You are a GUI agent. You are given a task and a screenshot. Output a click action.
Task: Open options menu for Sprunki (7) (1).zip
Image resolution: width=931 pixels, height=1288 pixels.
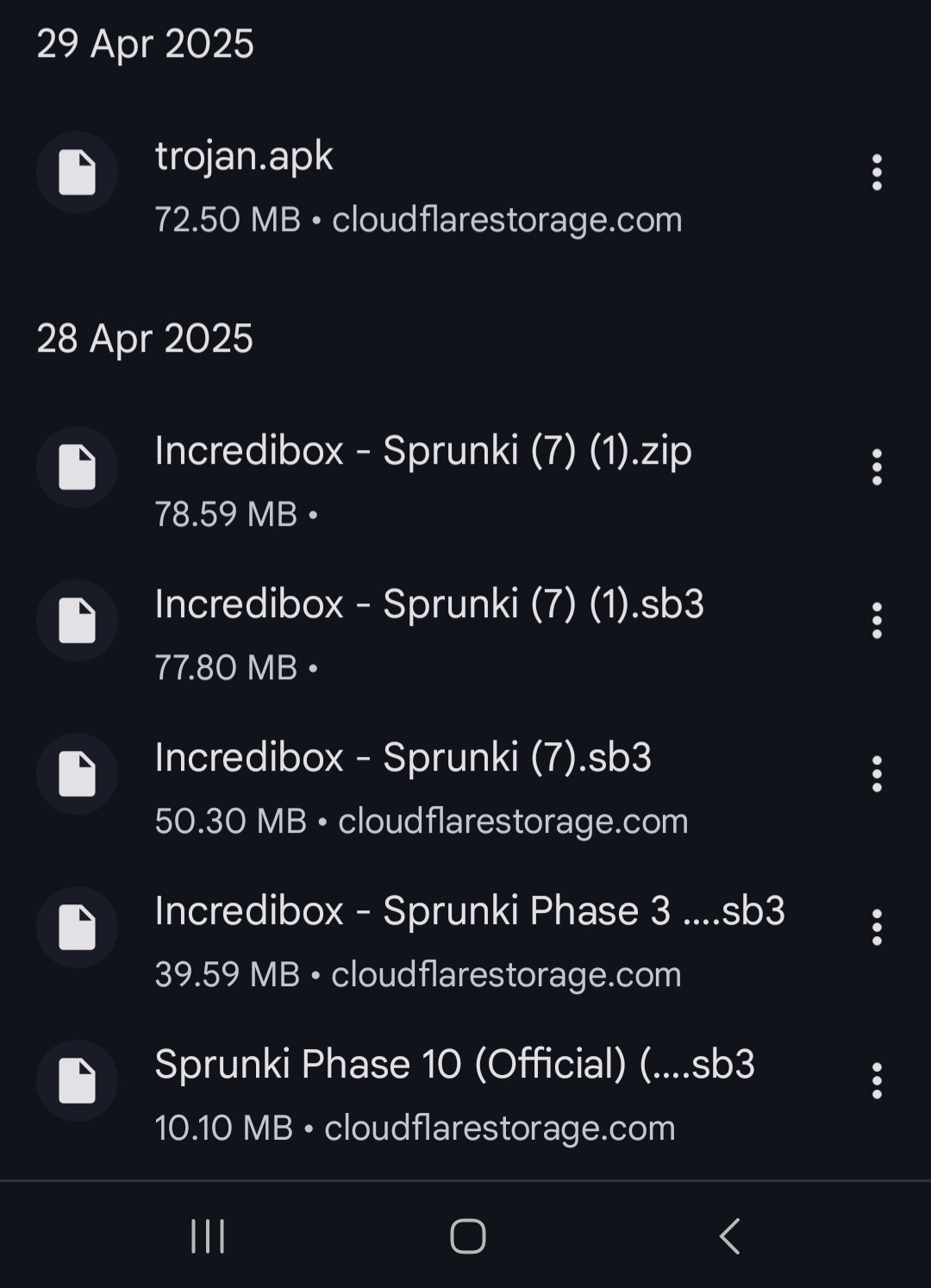coord(877,467)
